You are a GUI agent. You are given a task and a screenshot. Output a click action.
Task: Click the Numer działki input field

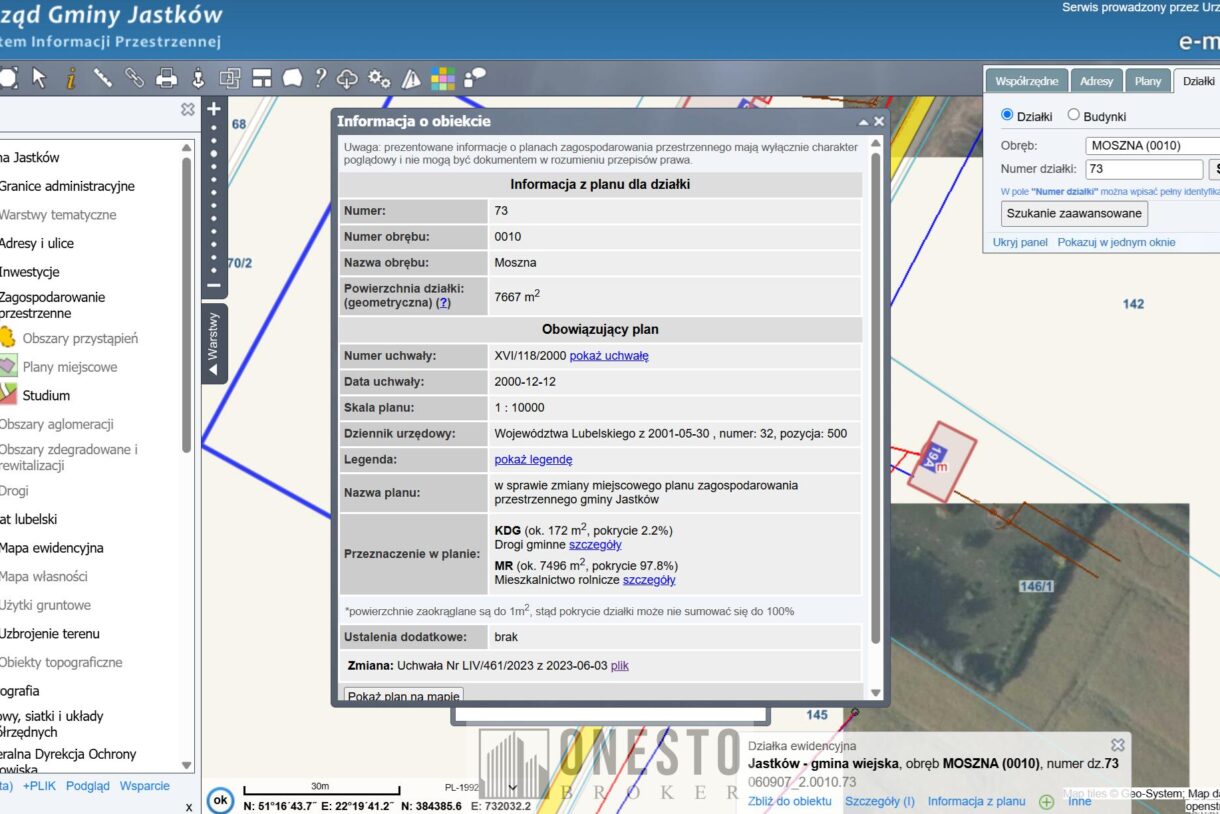click(x=1143, y=169)
